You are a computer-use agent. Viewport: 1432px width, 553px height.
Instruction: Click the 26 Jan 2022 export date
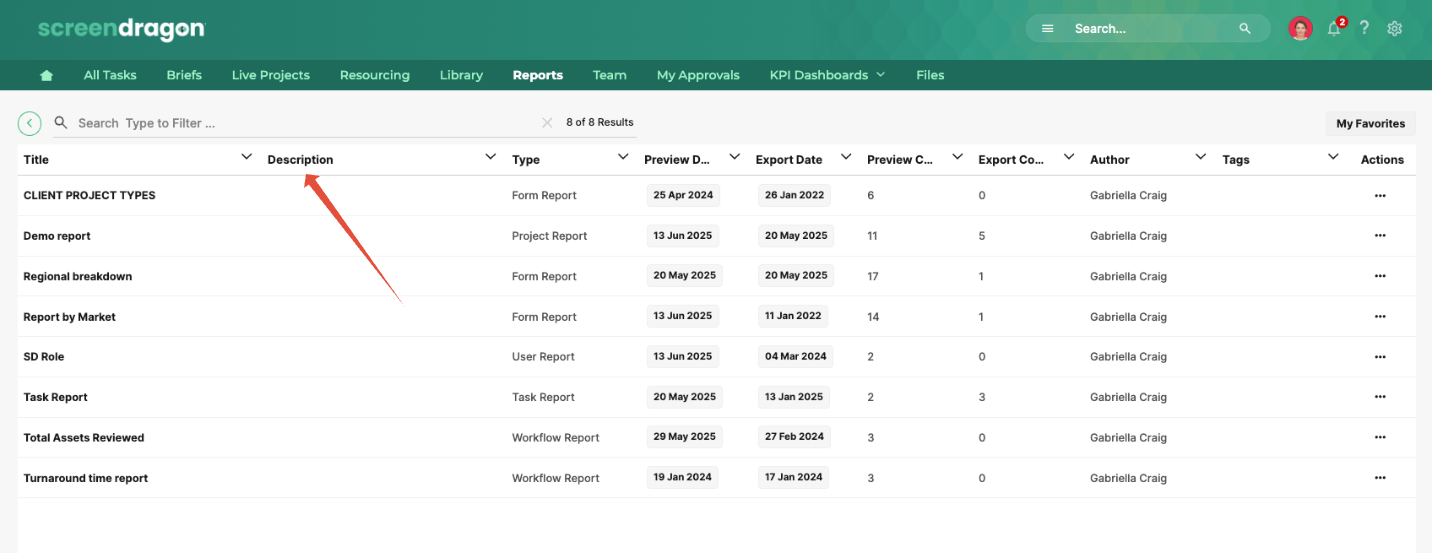point(795,195)
